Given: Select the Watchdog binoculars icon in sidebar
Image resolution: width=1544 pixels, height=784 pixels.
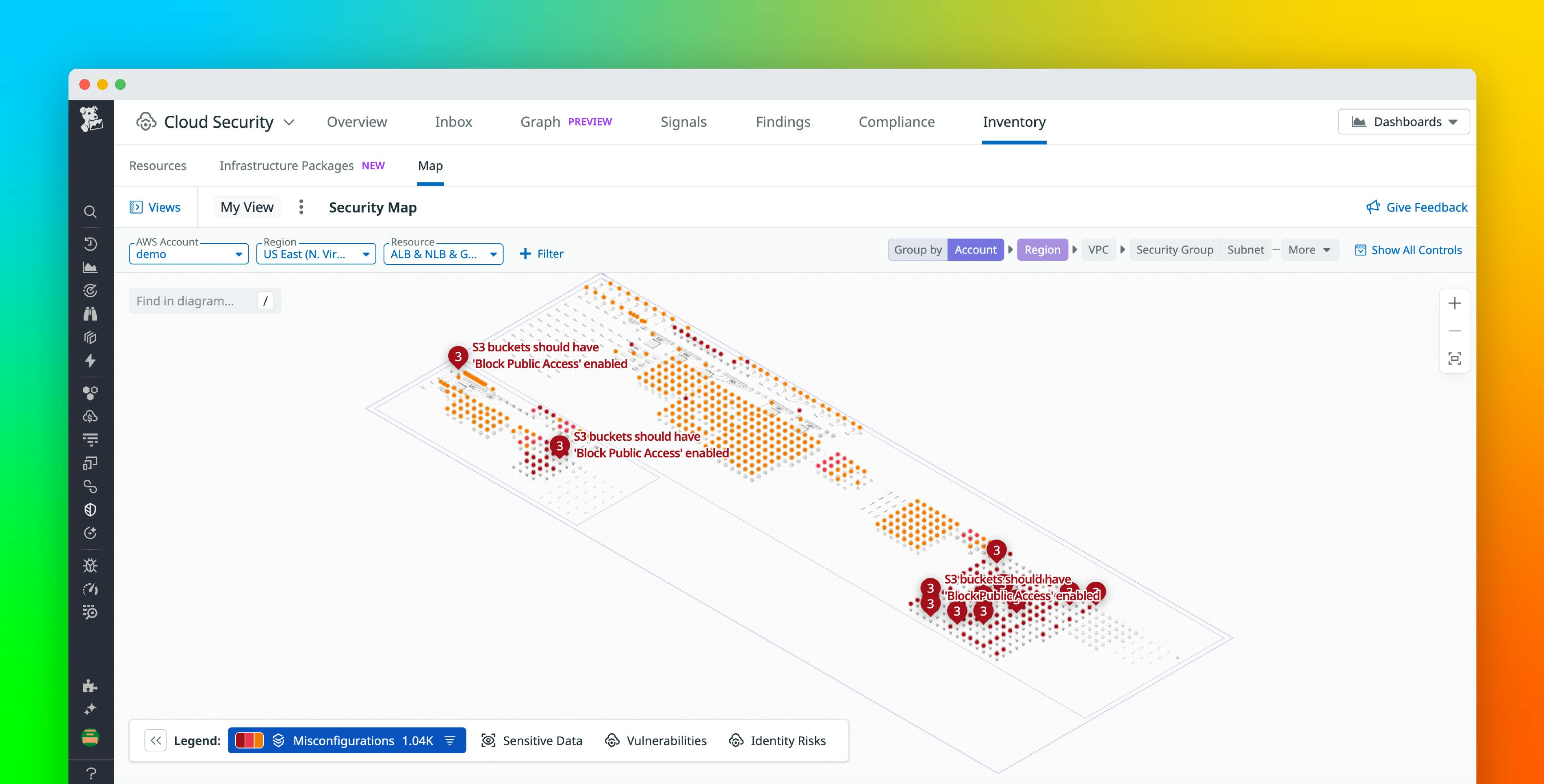Looking at the screenshot, I should click(x=91, y=314).
